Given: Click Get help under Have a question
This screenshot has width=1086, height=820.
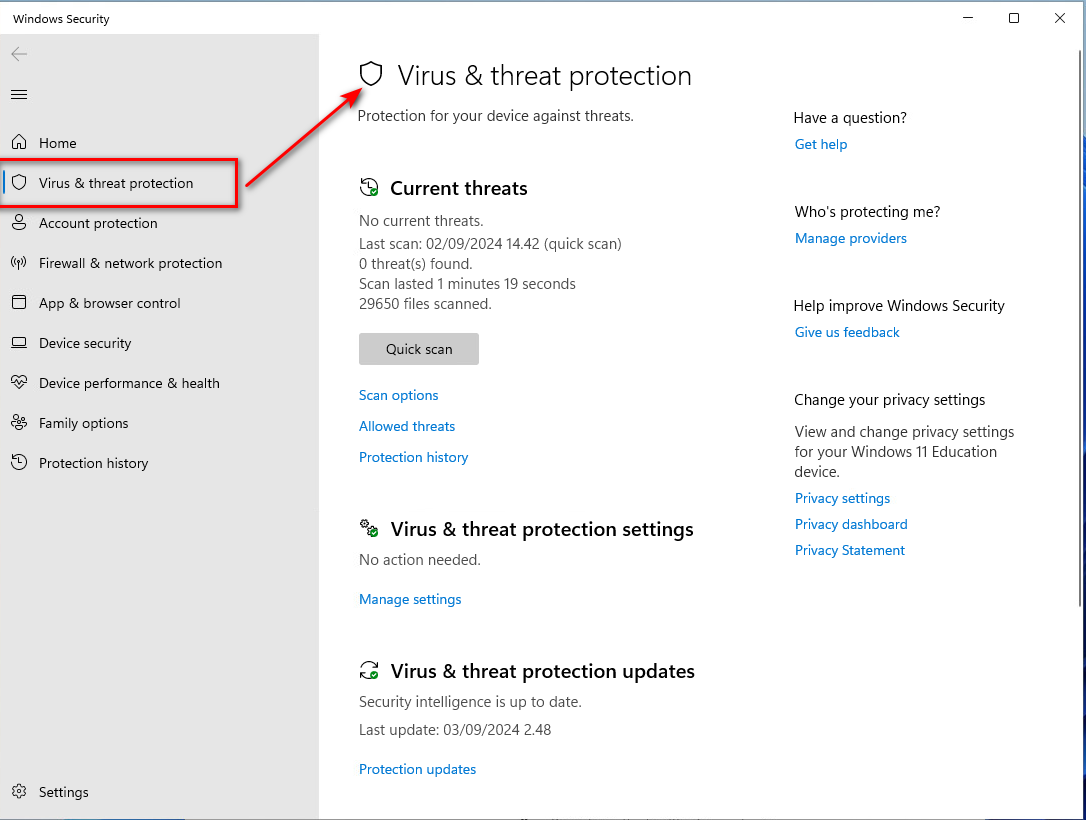Looking at the screenshot, I should coord(820,144).
